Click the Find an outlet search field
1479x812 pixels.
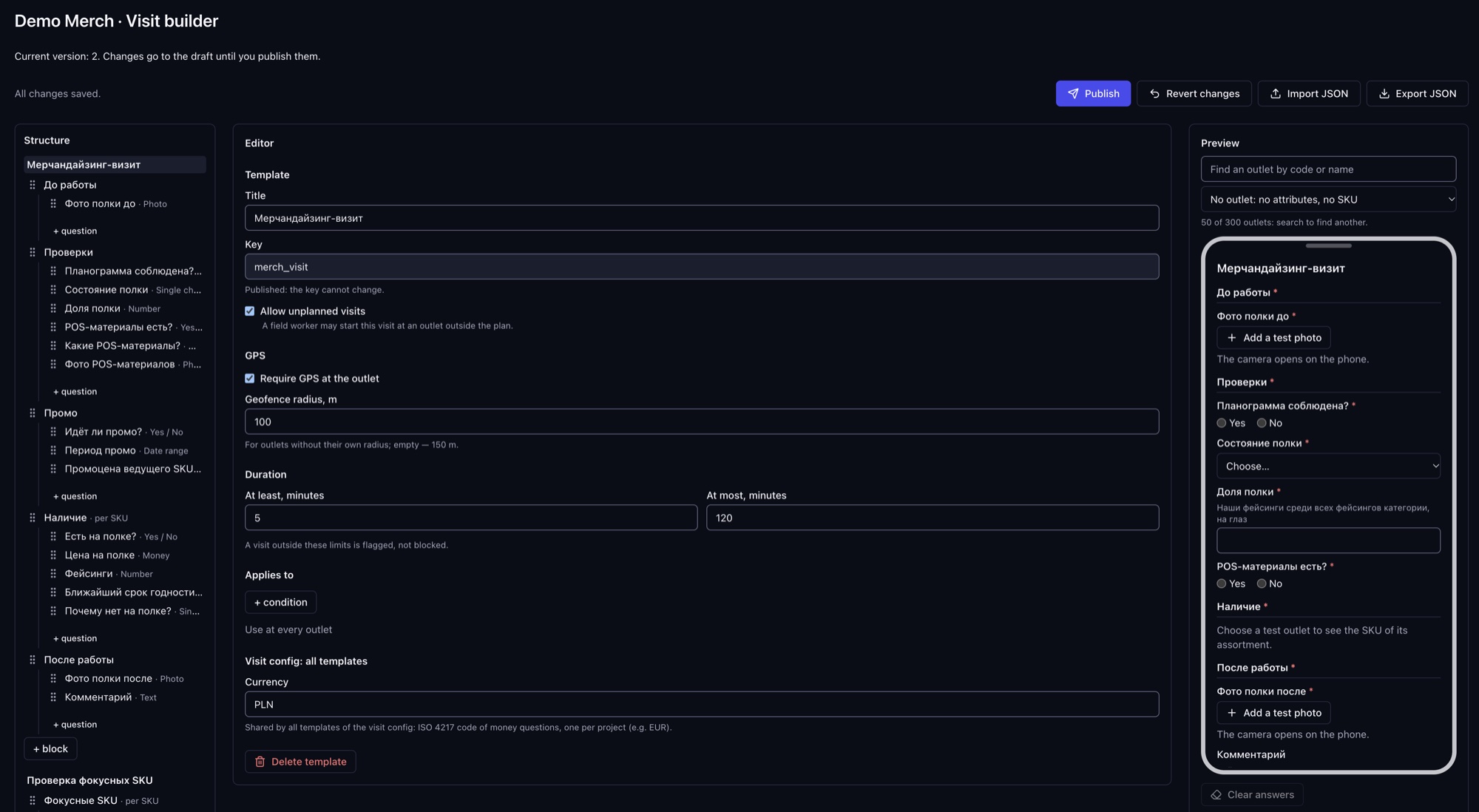1328,169
